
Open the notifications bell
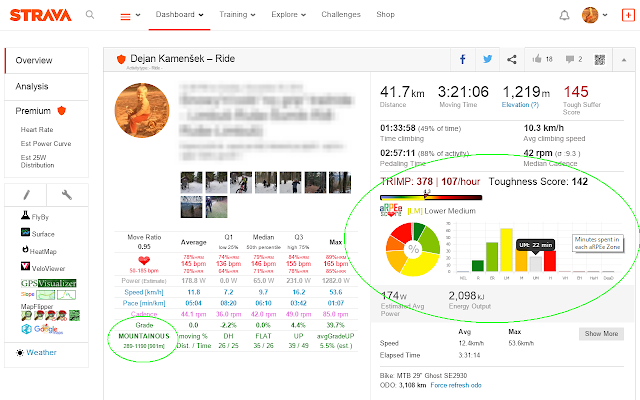click(564, 16)
